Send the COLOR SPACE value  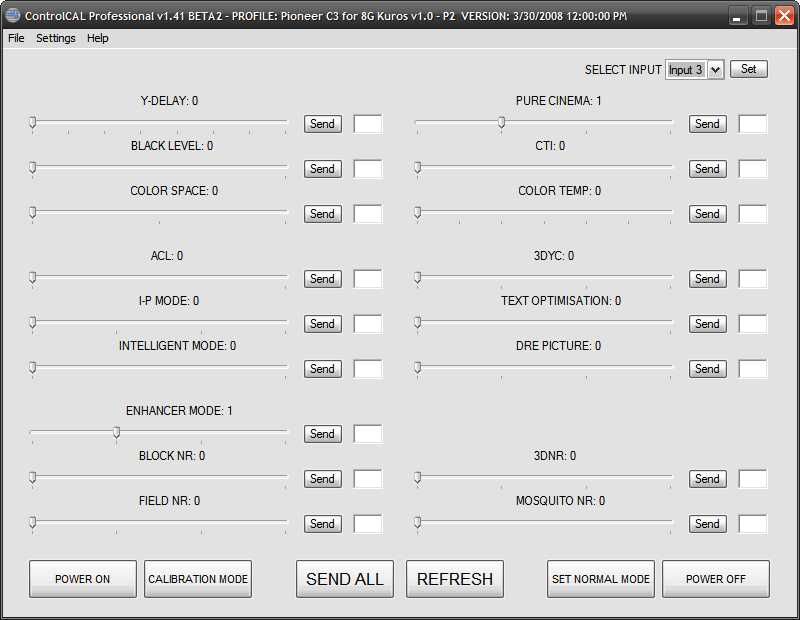click(x=322, y=213)
